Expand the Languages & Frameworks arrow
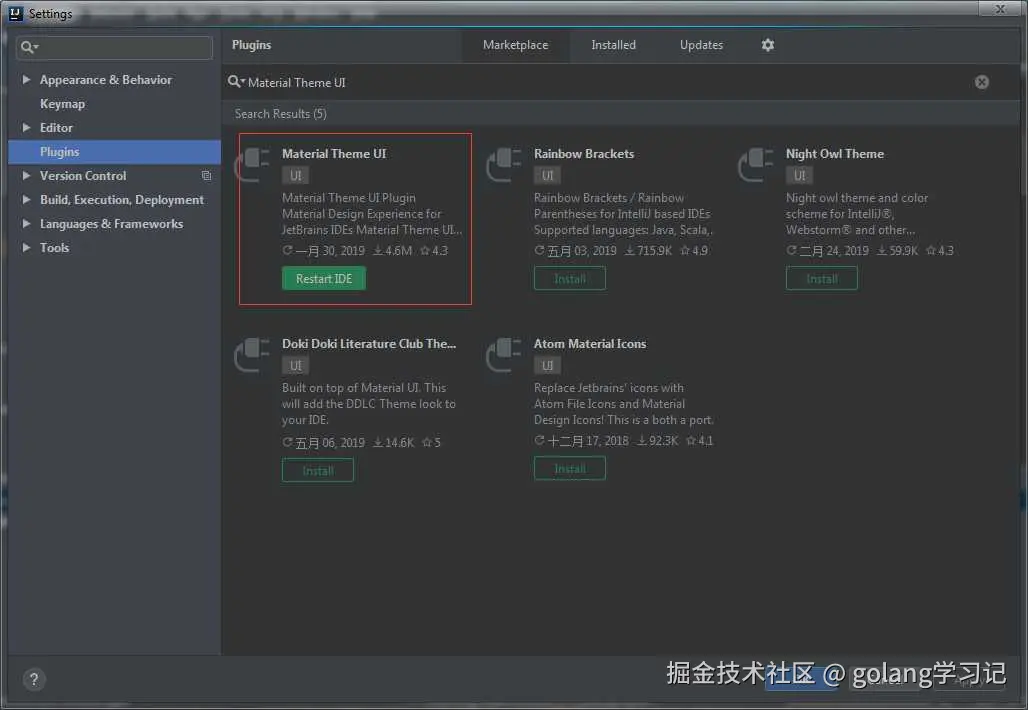Viewport: 1028px width, 710px height. pyautogui.click(x=26, y=224)
